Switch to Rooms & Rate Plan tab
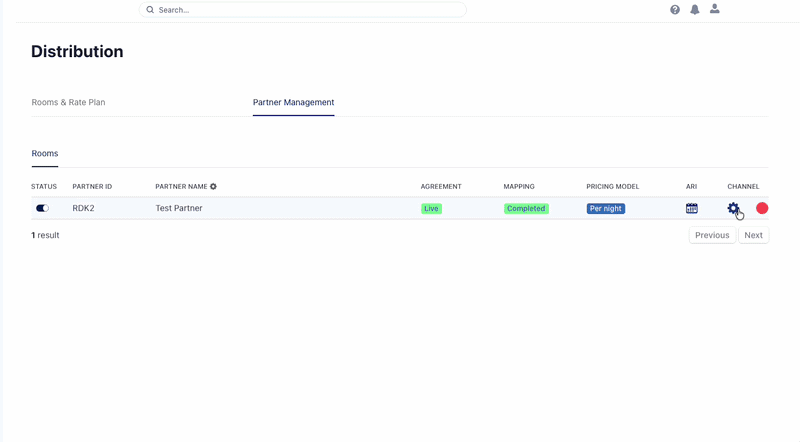The image size is (800, 442). pyautogui.click(x=68, y=102)
